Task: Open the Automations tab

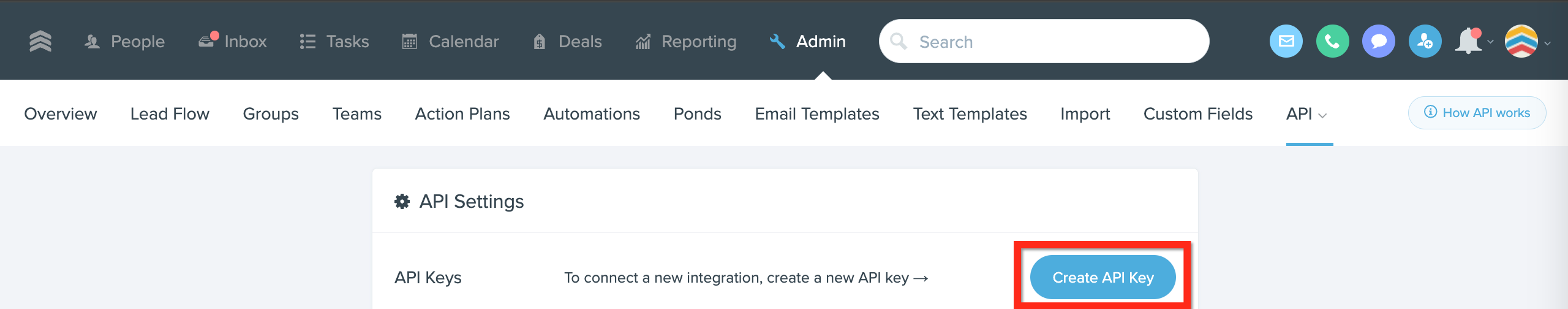Action: [592, 114]
